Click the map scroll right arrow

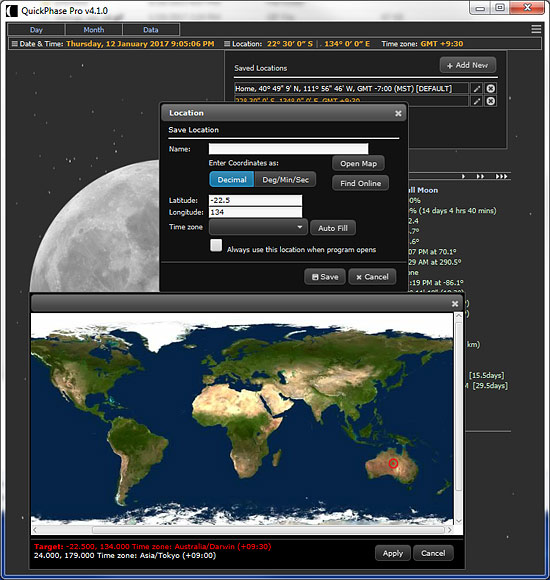(x=449, y=530)
